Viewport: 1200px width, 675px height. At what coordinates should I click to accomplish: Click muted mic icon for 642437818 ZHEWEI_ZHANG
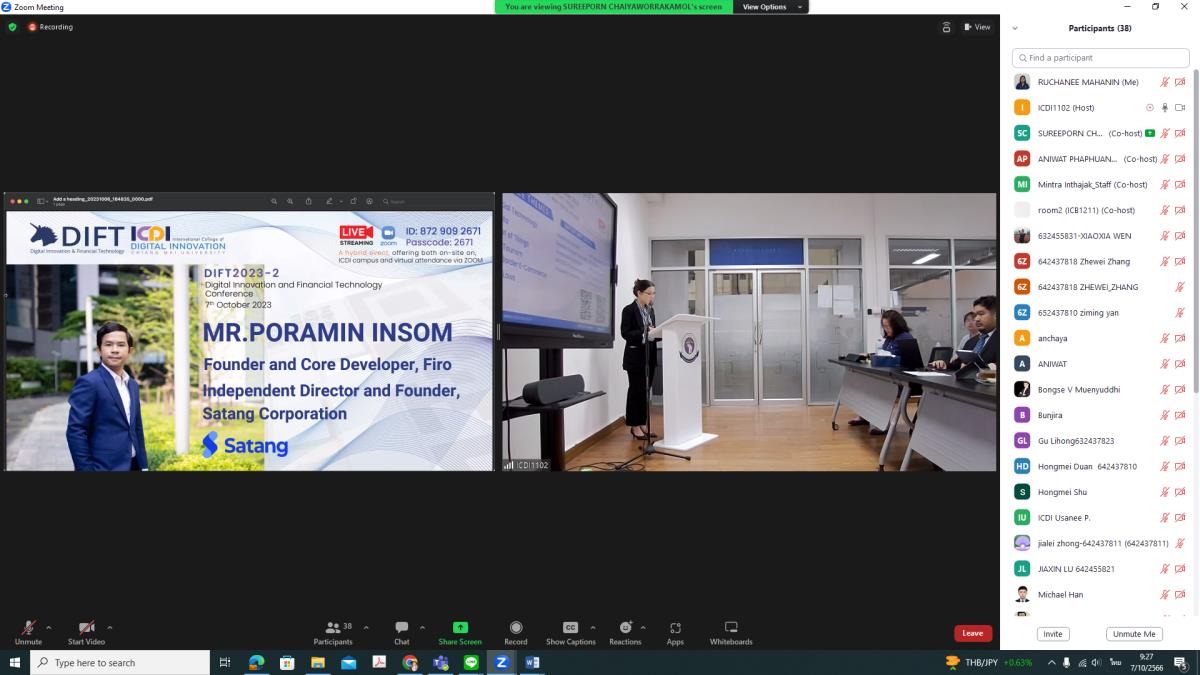pos(1180,287)
